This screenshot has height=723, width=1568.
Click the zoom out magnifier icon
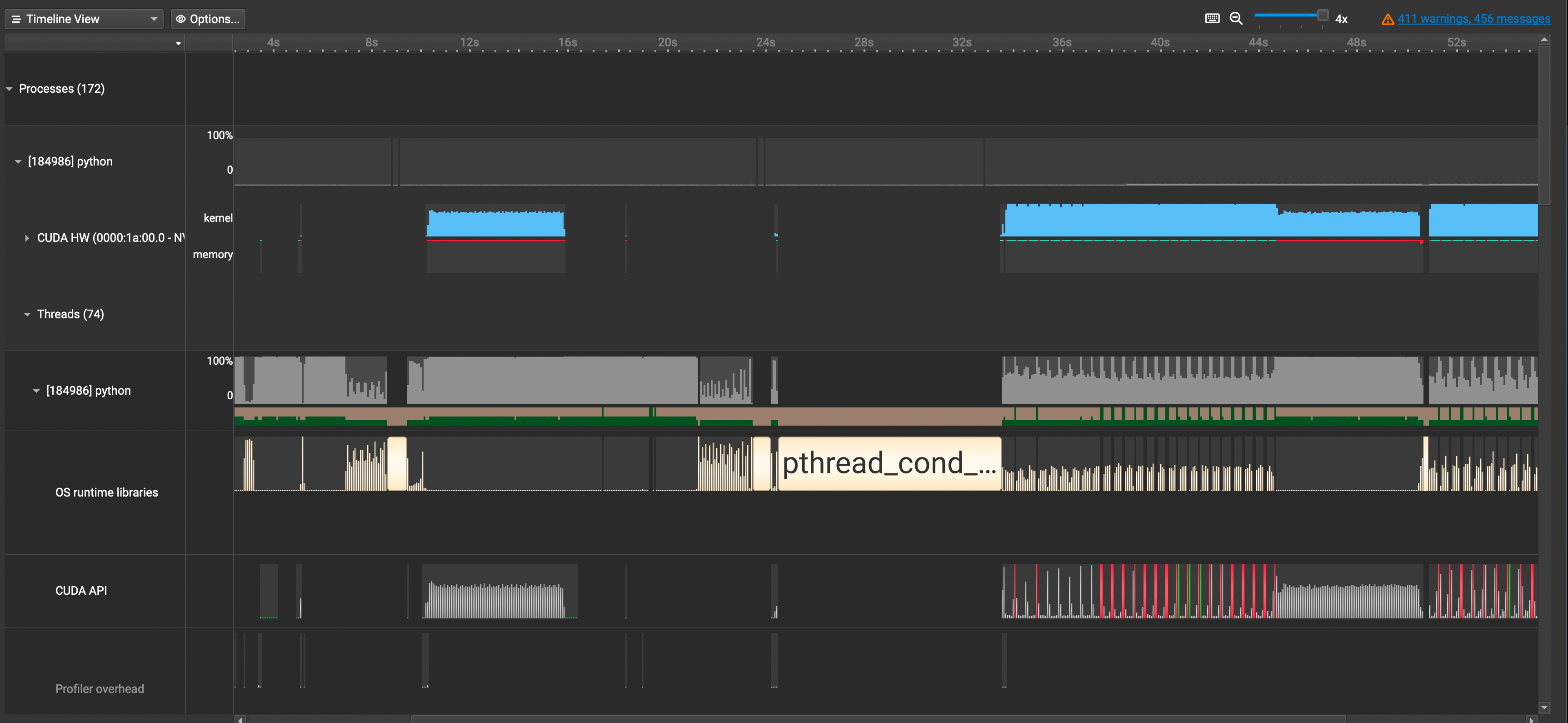coord(1236,18)
